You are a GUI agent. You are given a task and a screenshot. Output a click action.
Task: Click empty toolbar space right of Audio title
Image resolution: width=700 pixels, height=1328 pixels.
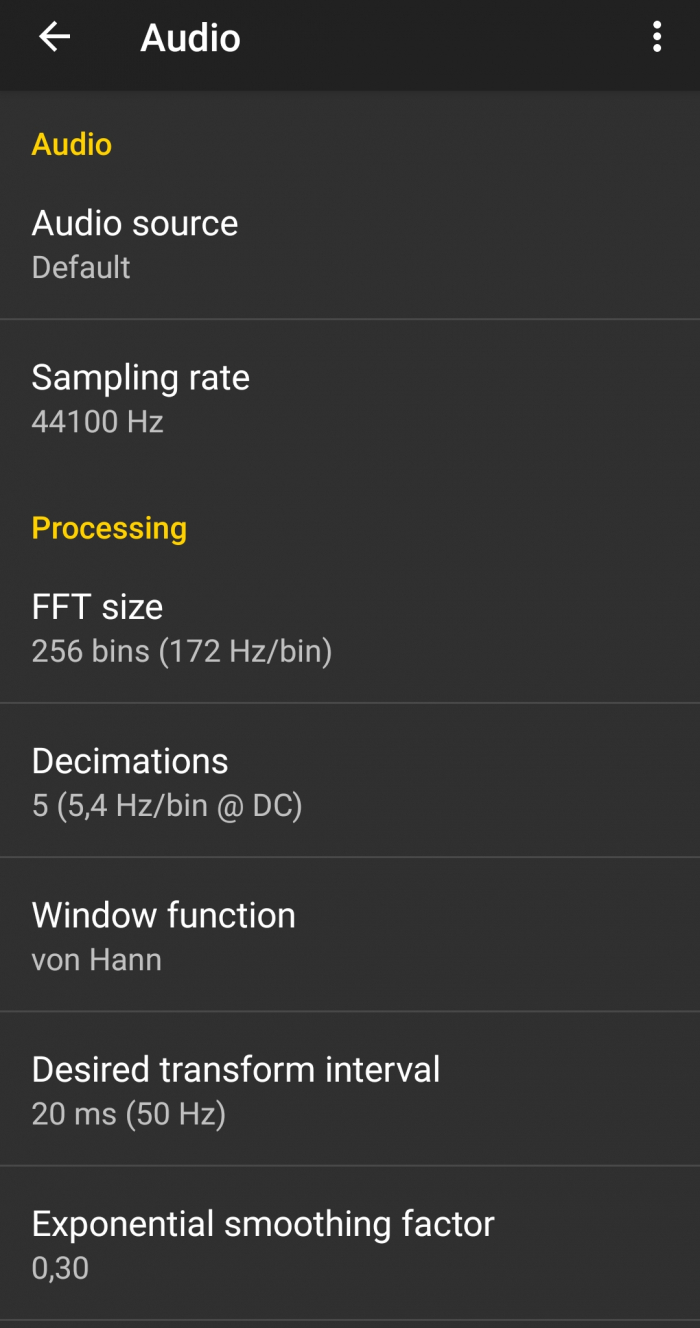pos(440,38)
